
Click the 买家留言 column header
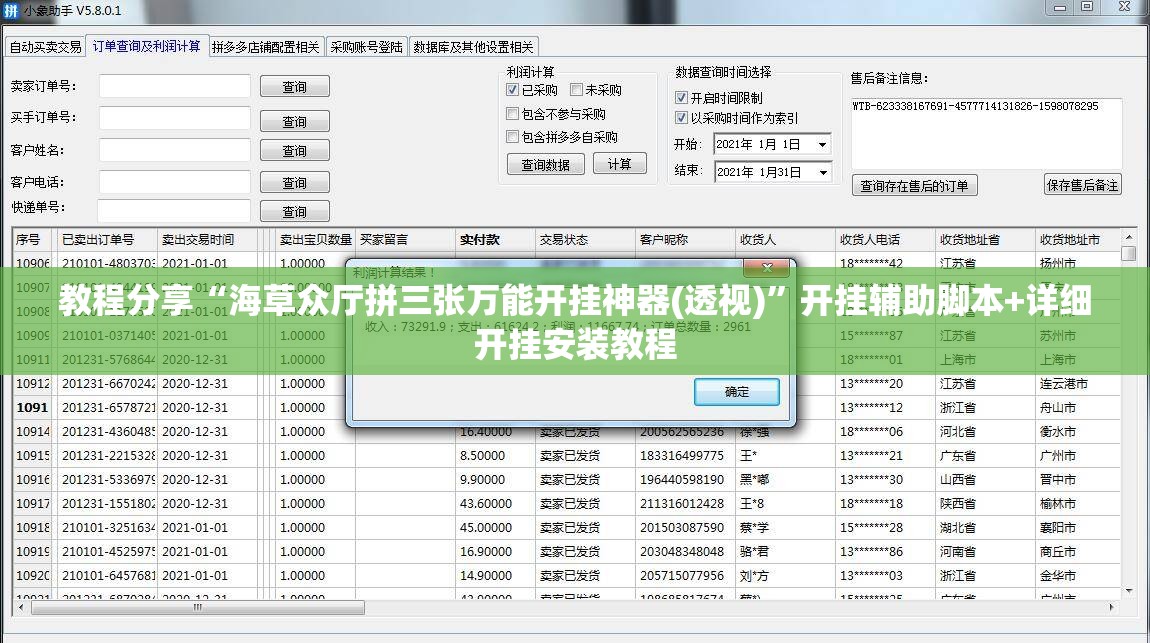(405, 240)
